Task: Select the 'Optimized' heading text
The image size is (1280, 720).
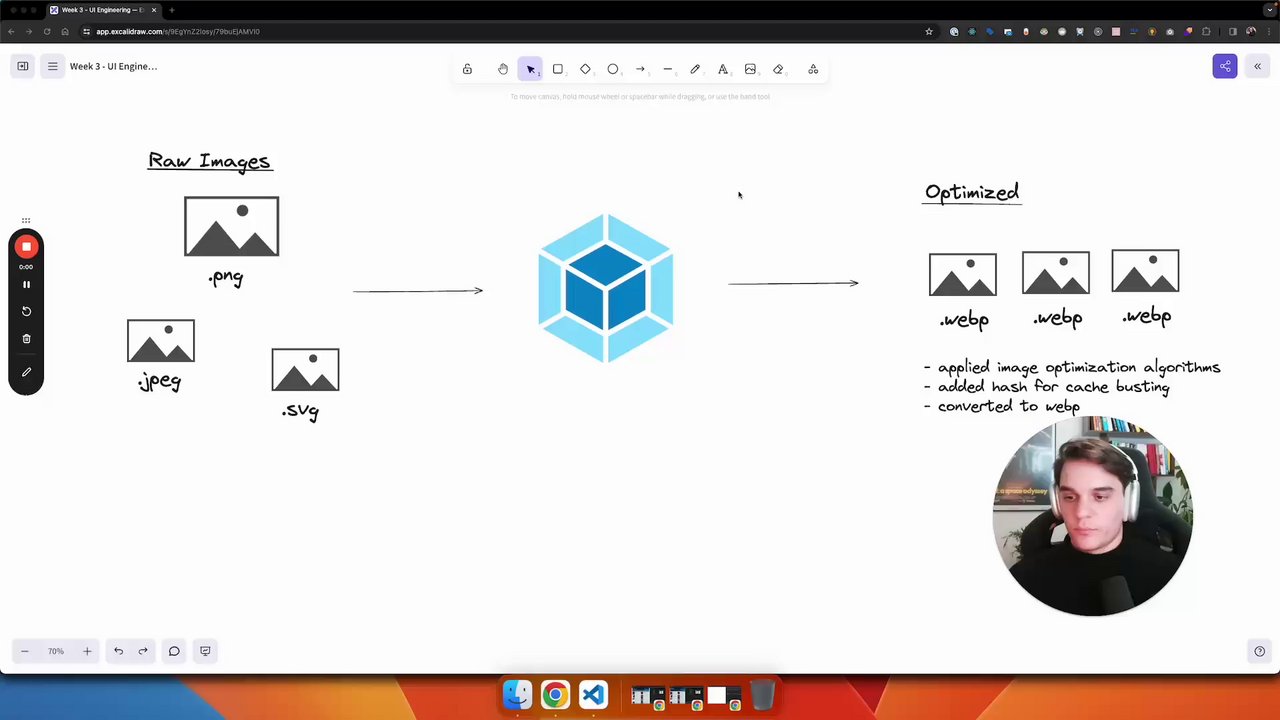Action: tap(972, 192)
